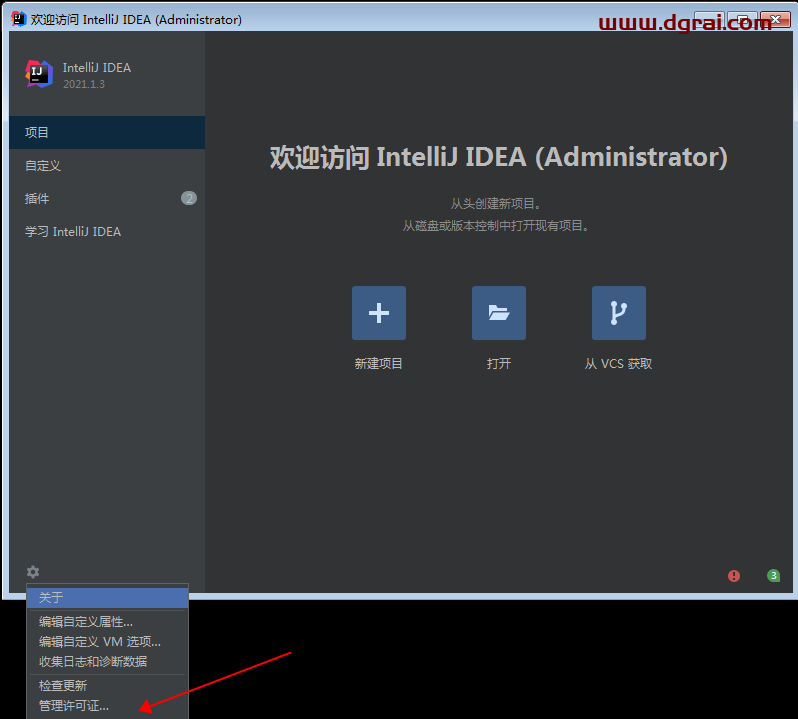Choose 编辑自定义 VM 选项... menu entry
This screenshot has width=798, height=719.
coord(108,642)
